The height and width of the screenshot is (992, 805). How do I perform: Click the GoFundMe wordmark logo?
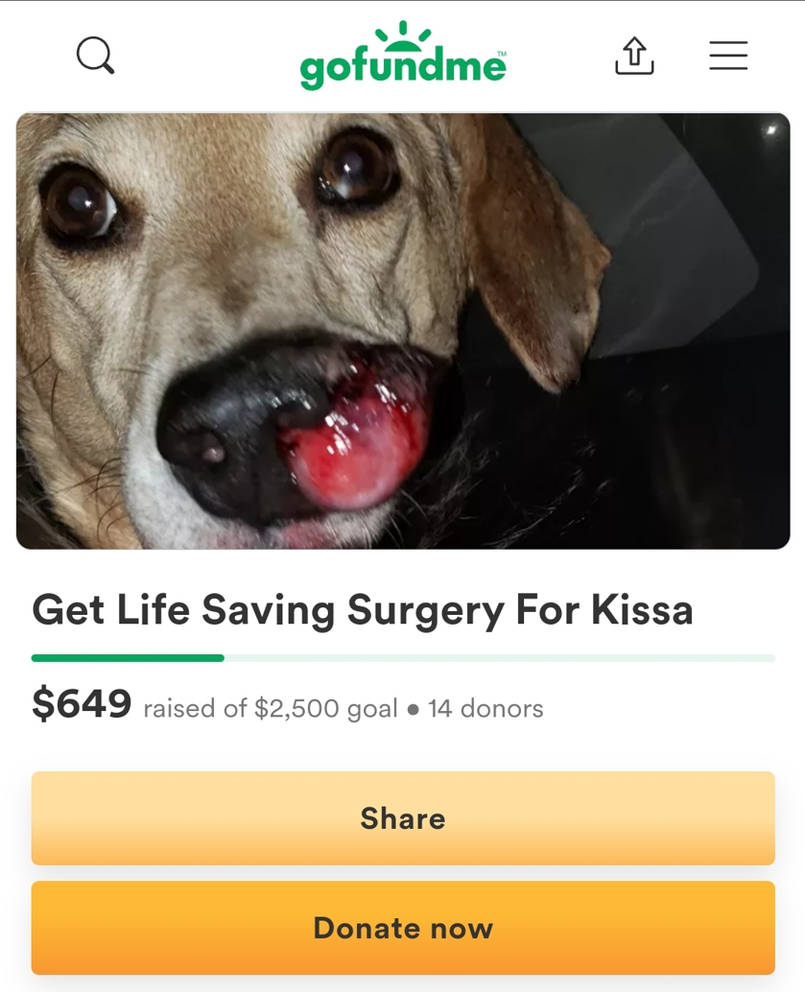pos(402,67)
